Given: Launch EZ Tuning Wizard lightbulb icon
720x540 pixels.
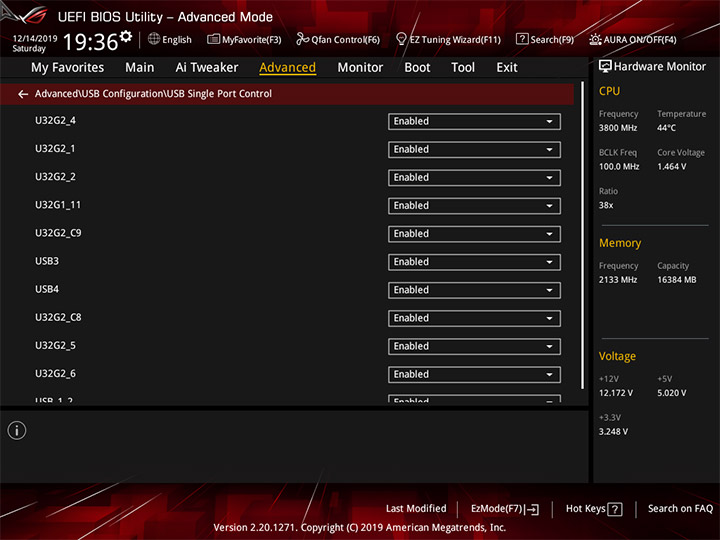Looking at the screenshot, I should coord(401,39).
